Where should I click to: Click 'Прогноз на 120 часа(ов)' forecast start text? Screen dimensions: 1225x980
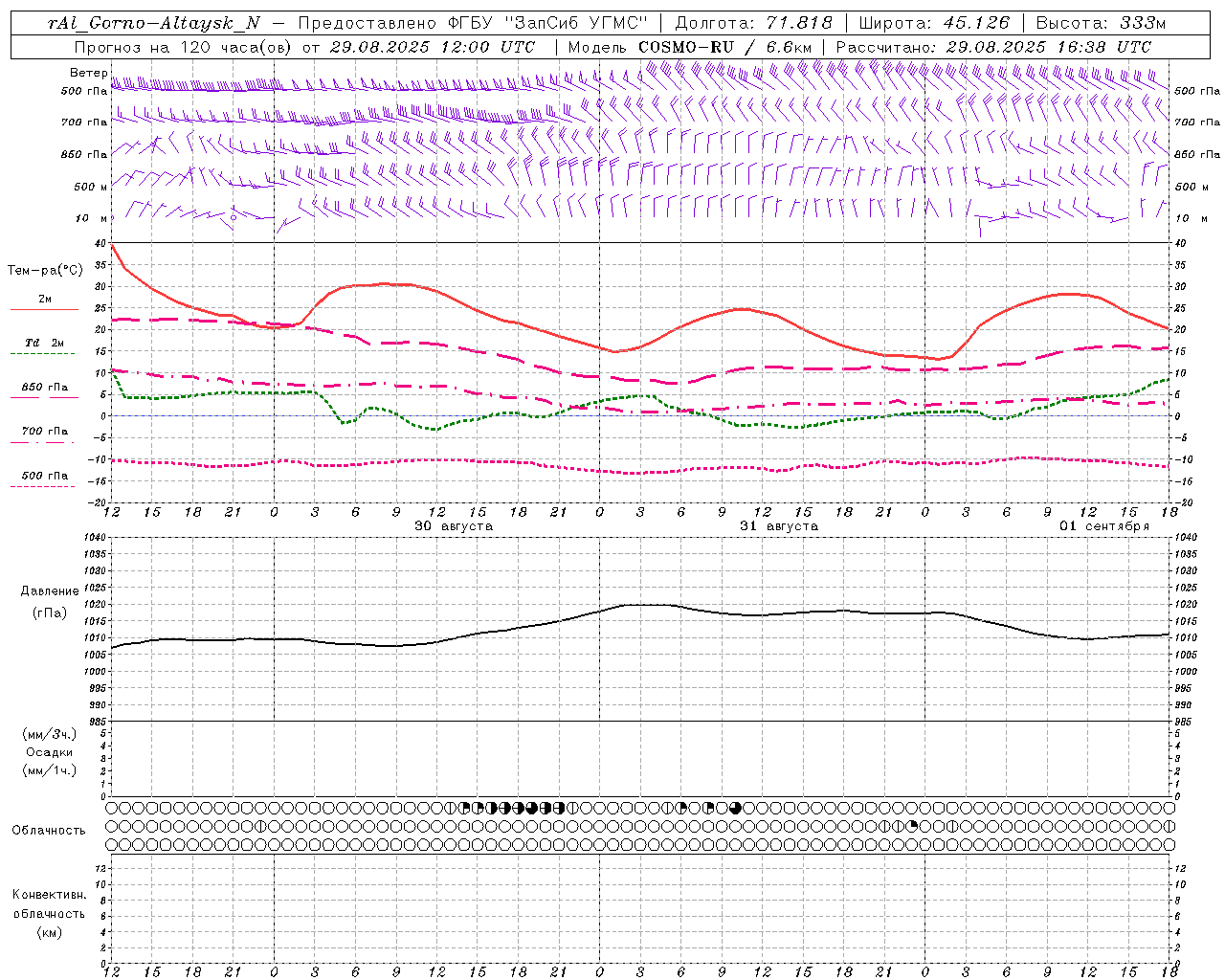pyautogui.click(x=185, y=47)
